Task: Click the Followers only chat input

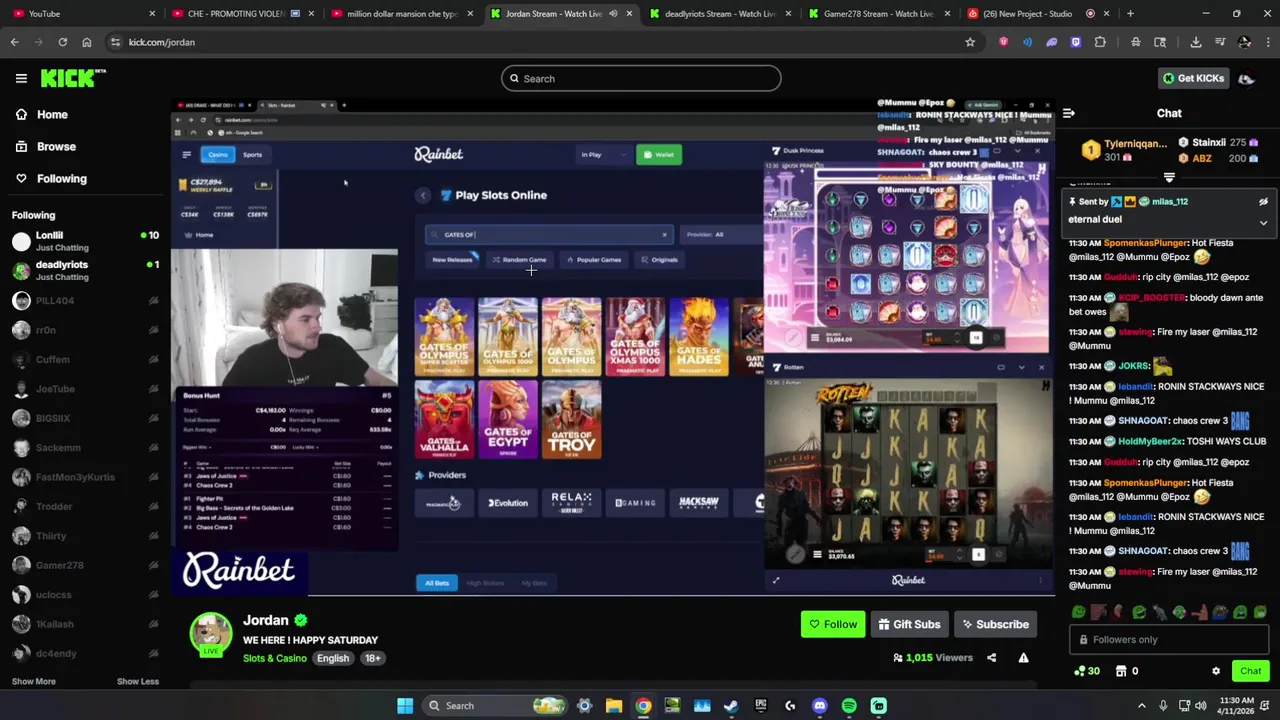Action: pyautogui.click(x=1169, y=639)
